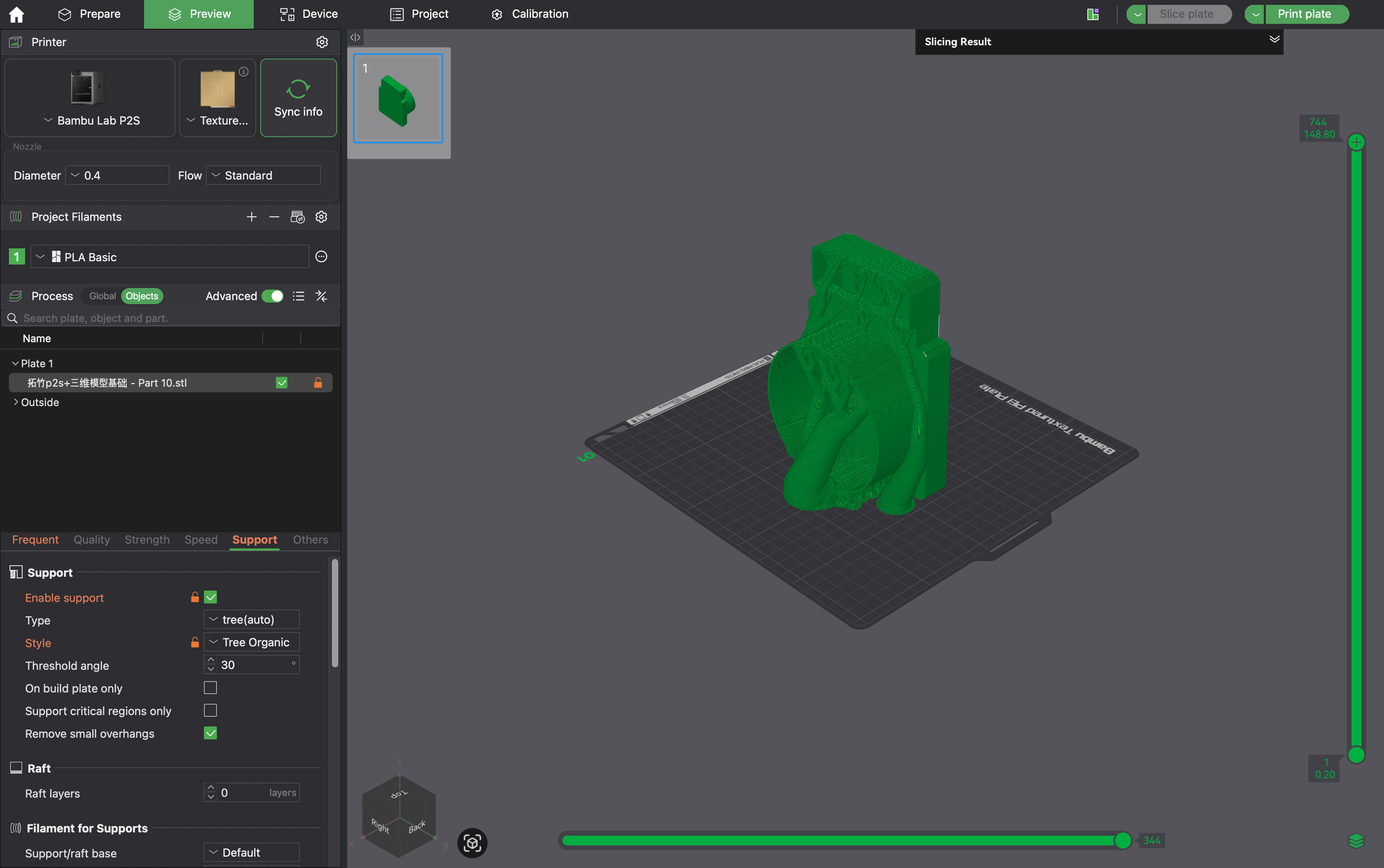This screenshot has width=1384, height=868.
Task: Open PLA Basic filament options ellipsis
Action: click(x=322, y=256)
